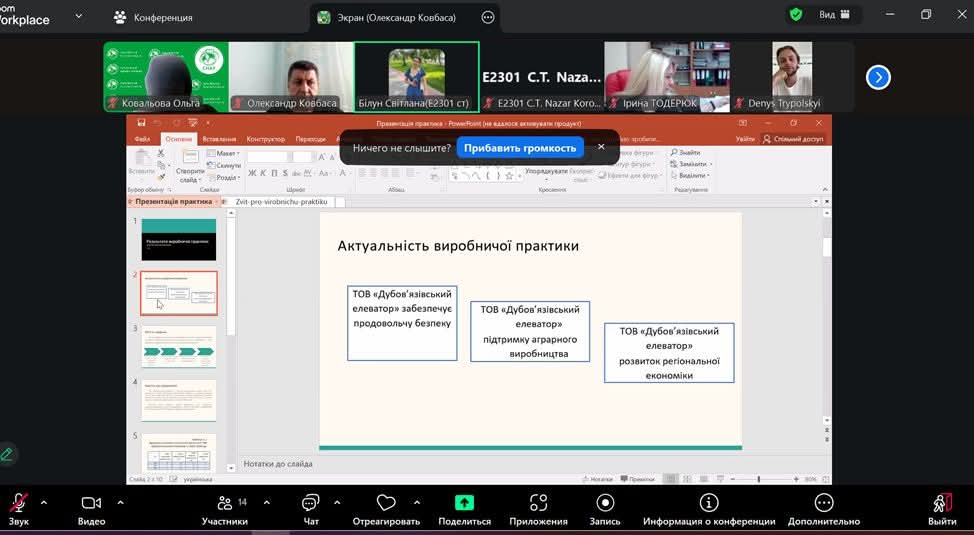
Task: Expand video options arrow next to camera
Action: (120, 502)
